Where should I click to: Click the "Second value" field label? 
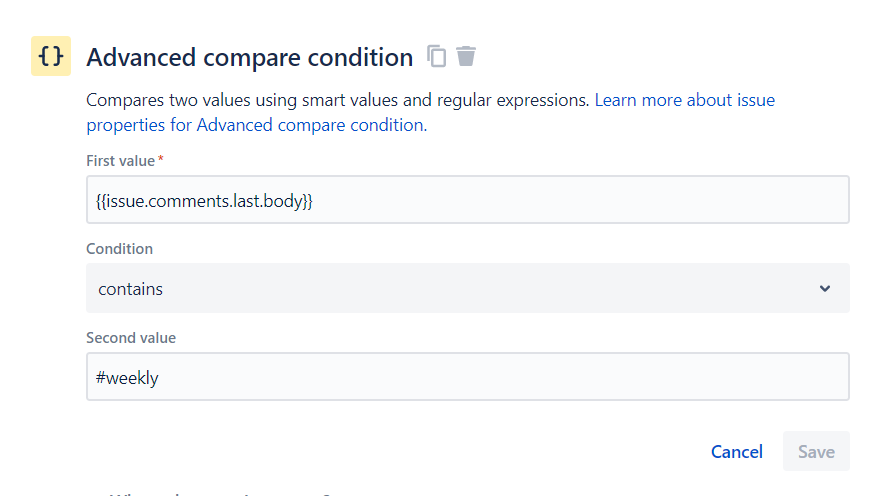tap(131, 338)
